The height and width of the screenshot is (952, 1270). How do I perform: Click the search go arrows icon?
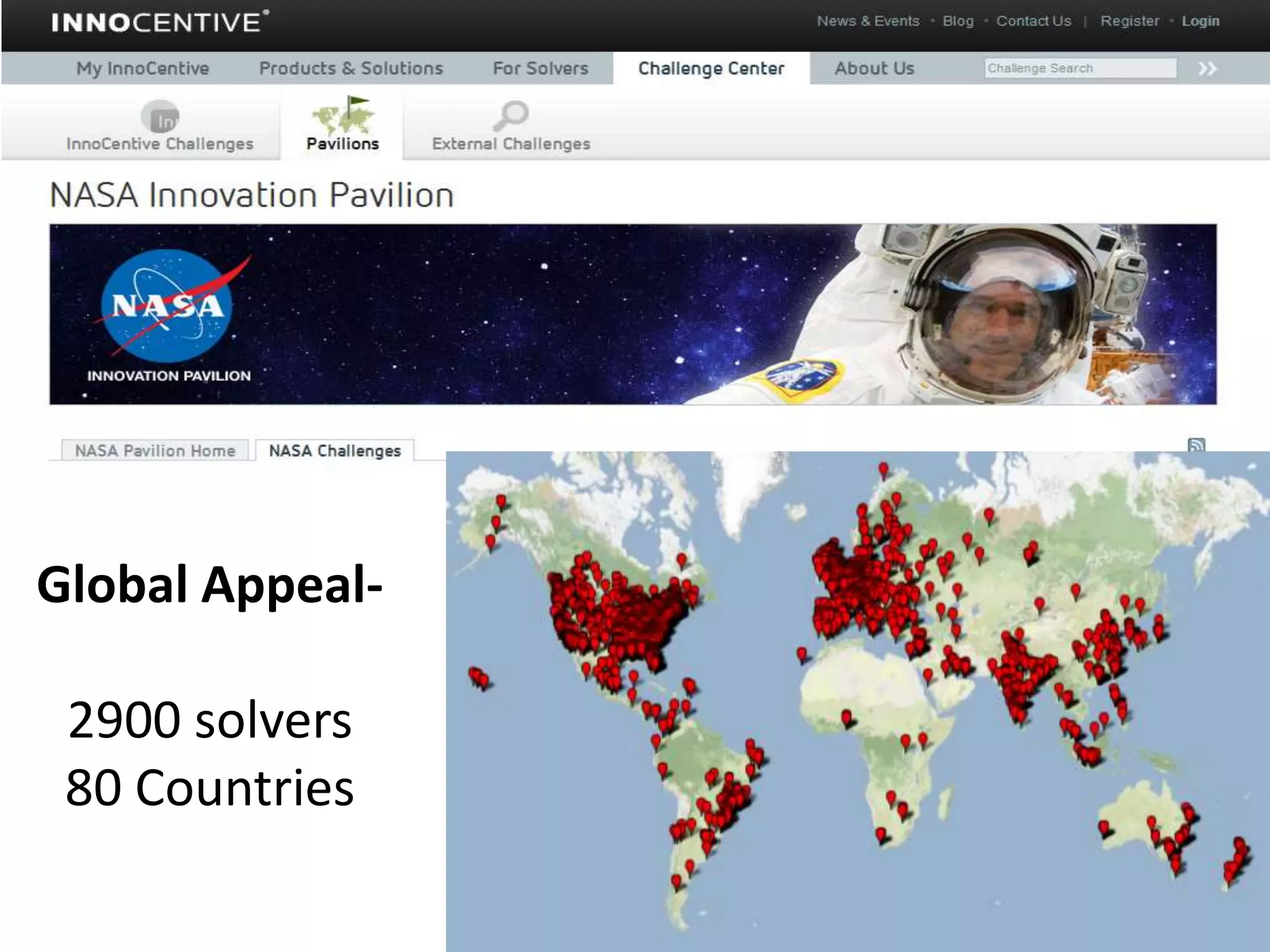pos(1207,68)
